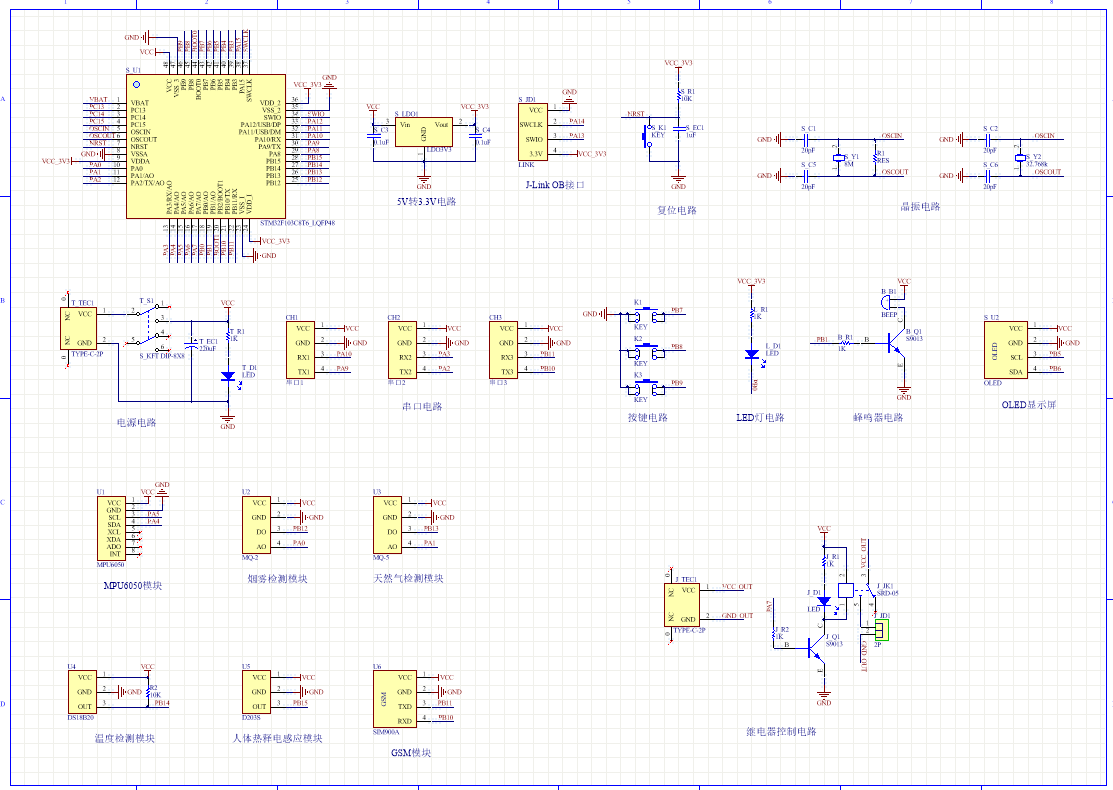1113x790 pixels.
Task: Click the T_D1 power LED diode symbol
Action: (x=228, y=376)
